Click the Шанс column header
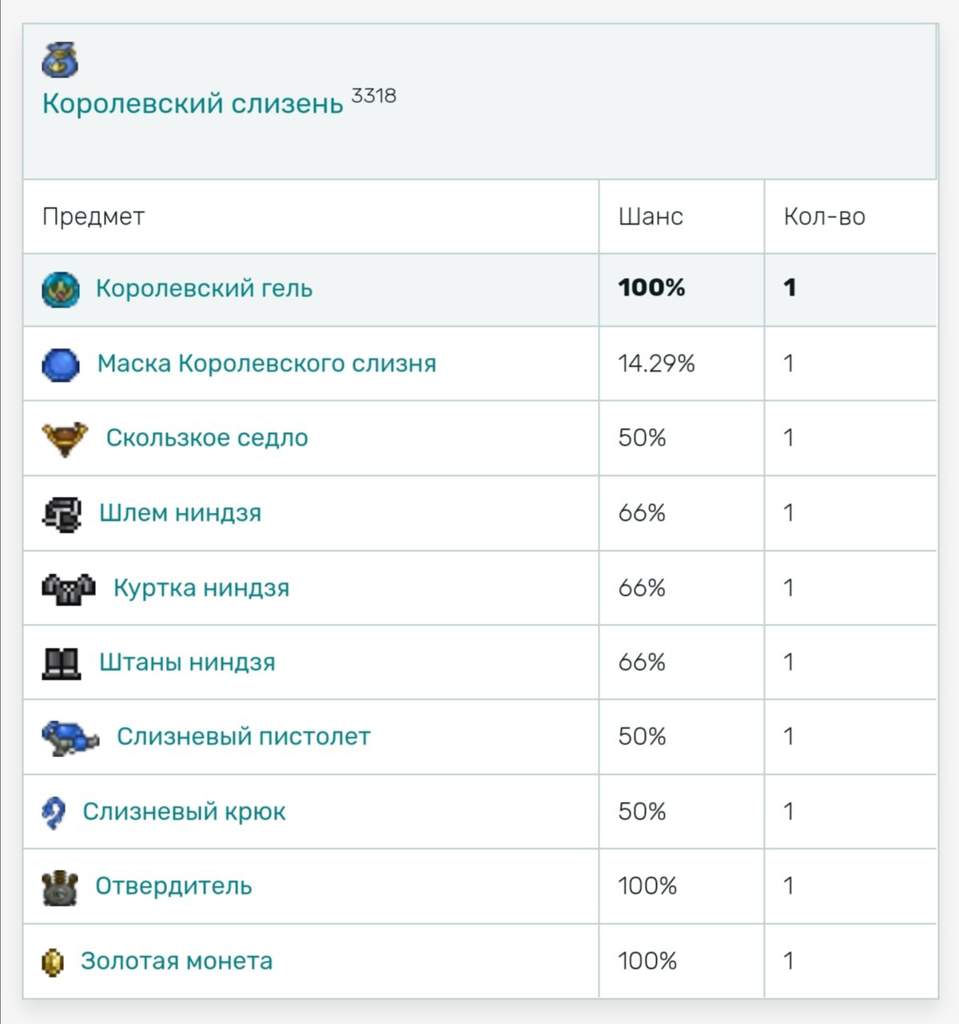This screenshot has width=959, height=1024. click(x=651, y=217)
